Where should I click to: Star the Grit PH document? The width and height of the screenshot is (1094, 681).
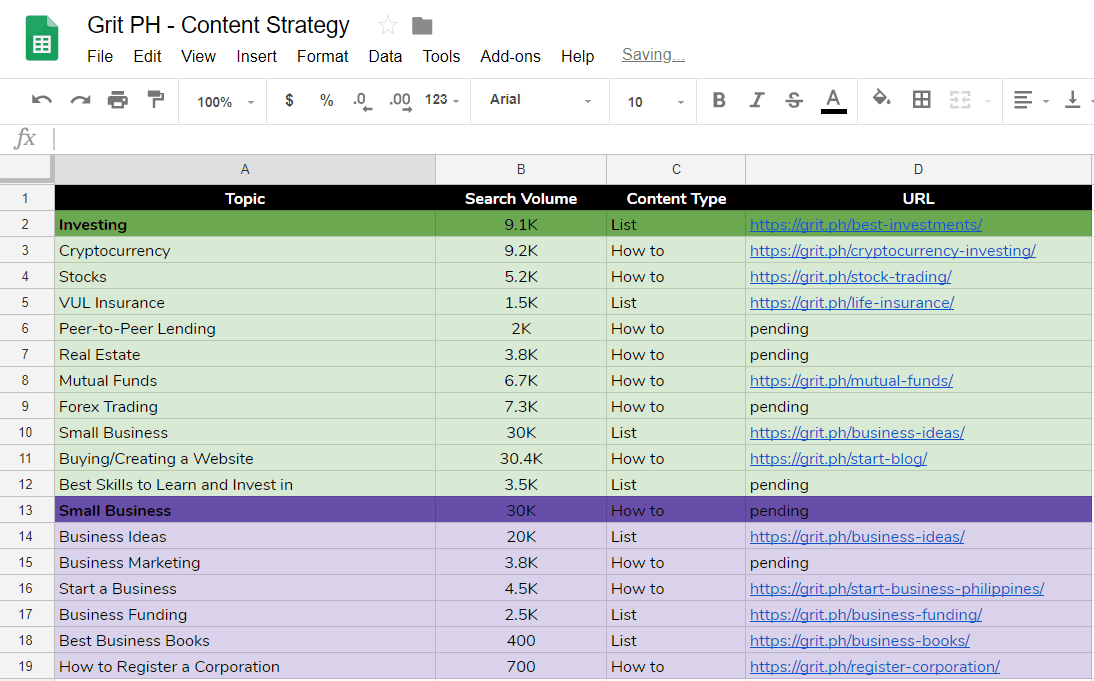387,26
